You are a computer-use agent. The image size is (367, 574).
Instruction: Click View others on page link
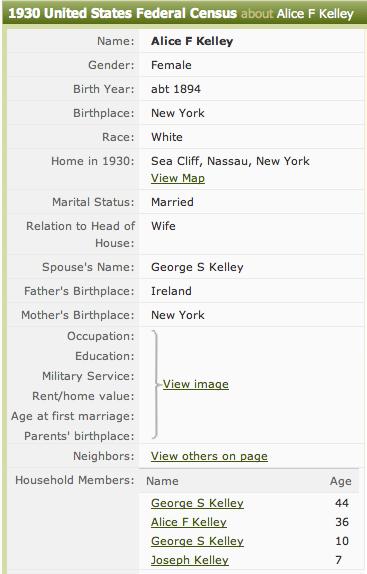click(209, 456)
